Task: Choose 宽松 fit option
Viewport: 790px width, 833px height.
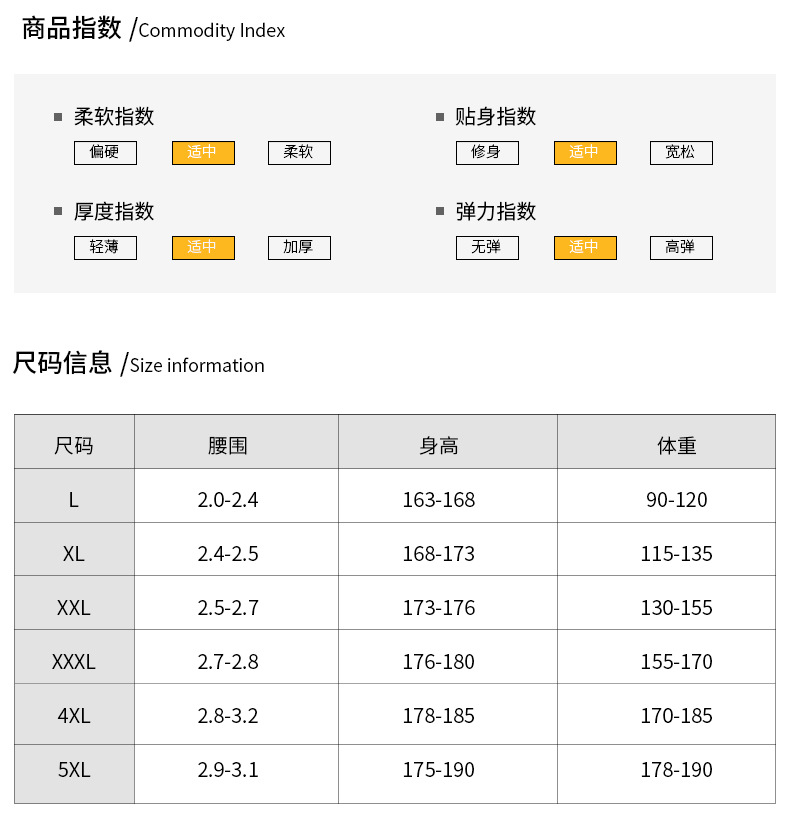Action: coord(681,153)
